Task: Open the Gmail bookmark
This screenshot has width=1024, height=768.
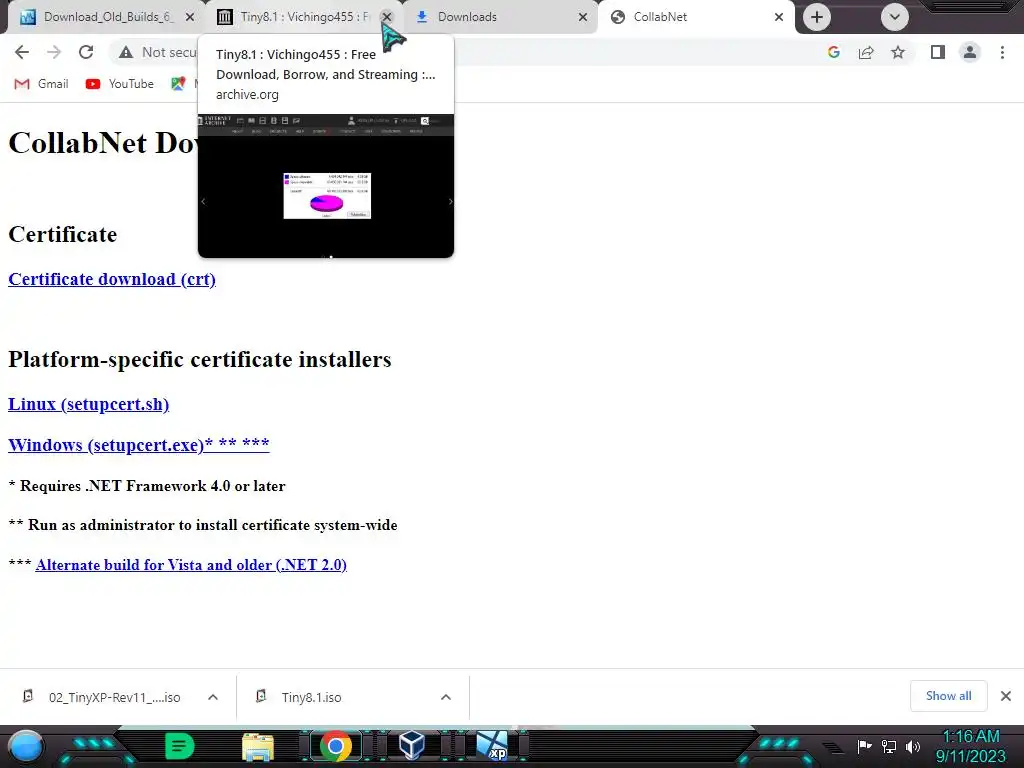Action: (42, 84)
